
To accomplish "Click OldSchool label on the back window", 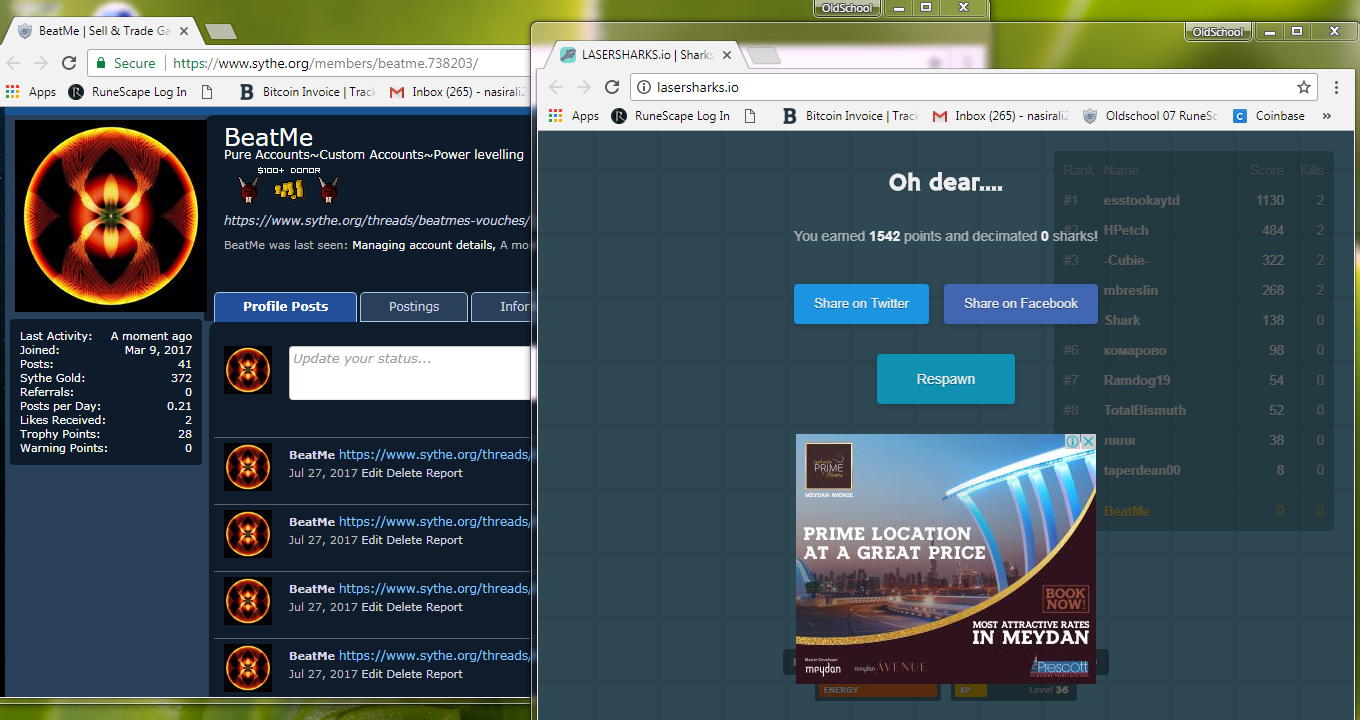I will (846, 8).
